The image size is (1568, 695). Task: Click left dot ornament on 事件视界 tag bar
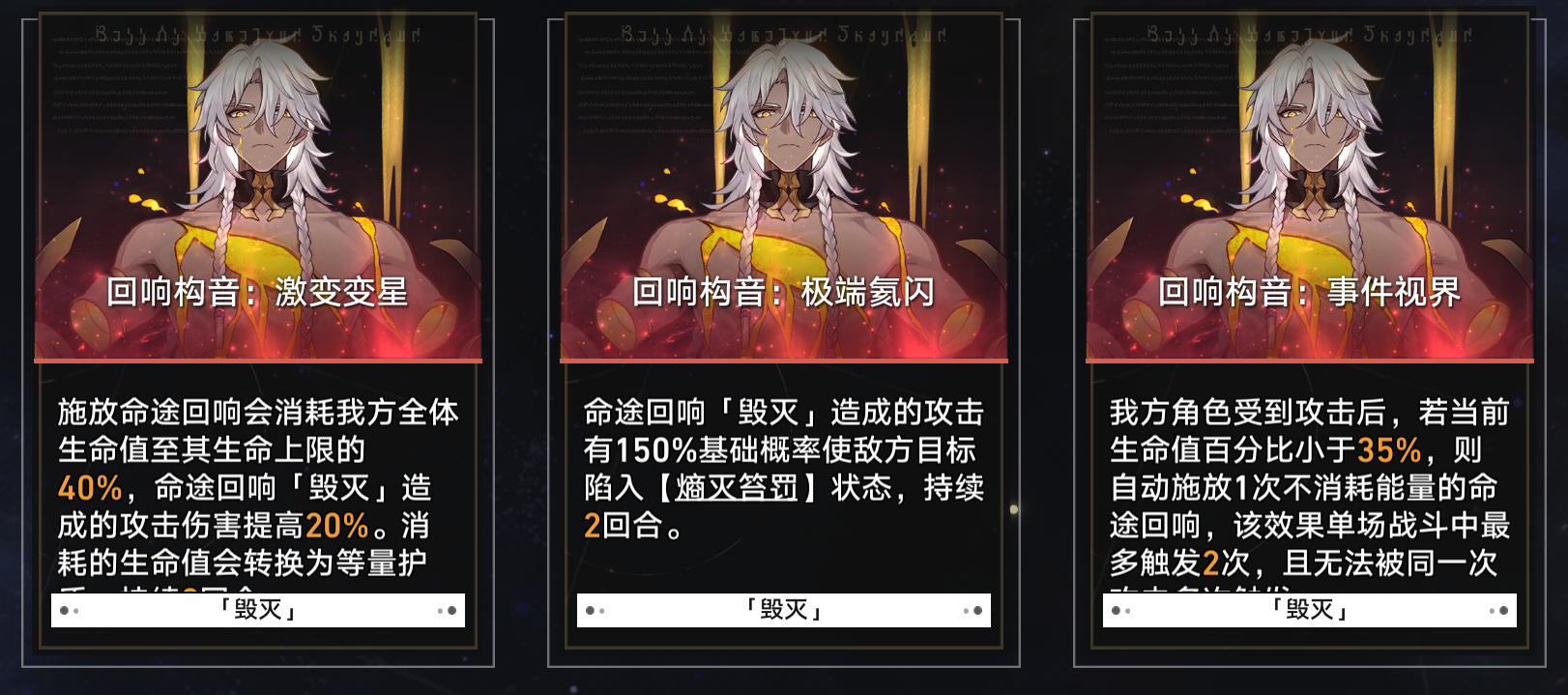tap(1120, 611)
